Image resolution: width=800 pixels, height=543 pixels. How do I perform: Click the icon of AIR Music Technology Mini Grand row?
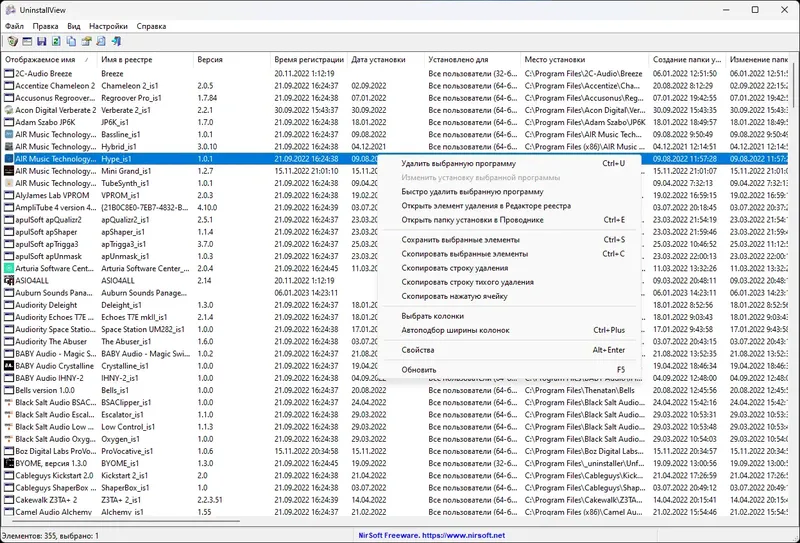tap(9, 171)
